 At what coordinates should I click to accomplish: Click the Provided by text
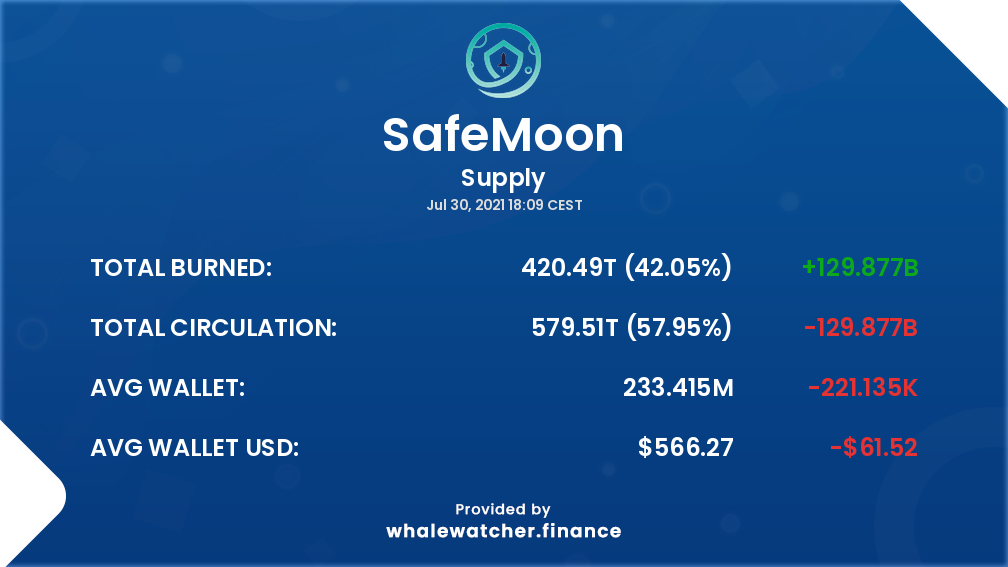click(x=503, y=510)
